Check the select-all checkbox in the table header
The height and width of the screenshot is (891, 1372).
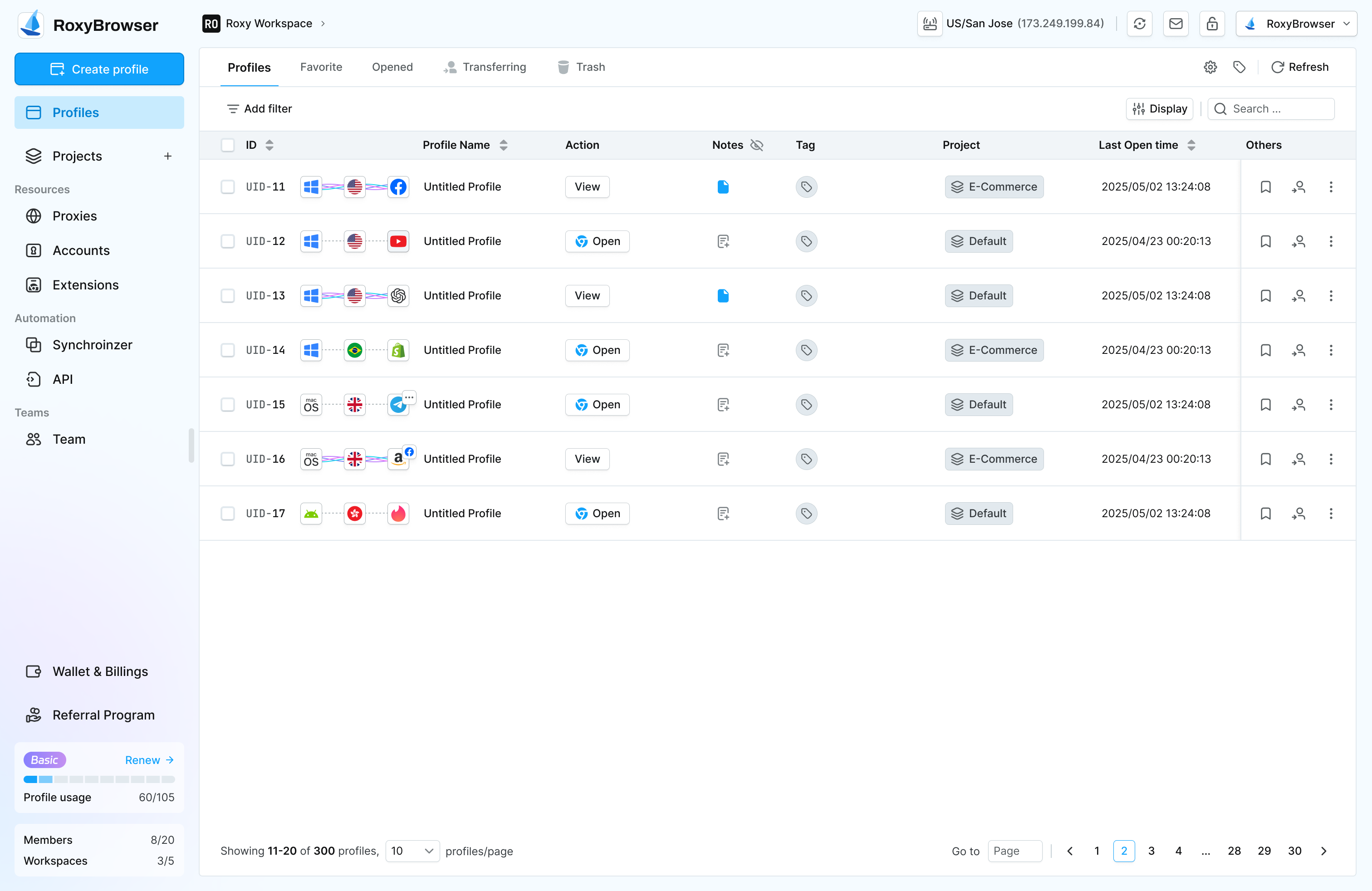228,145
